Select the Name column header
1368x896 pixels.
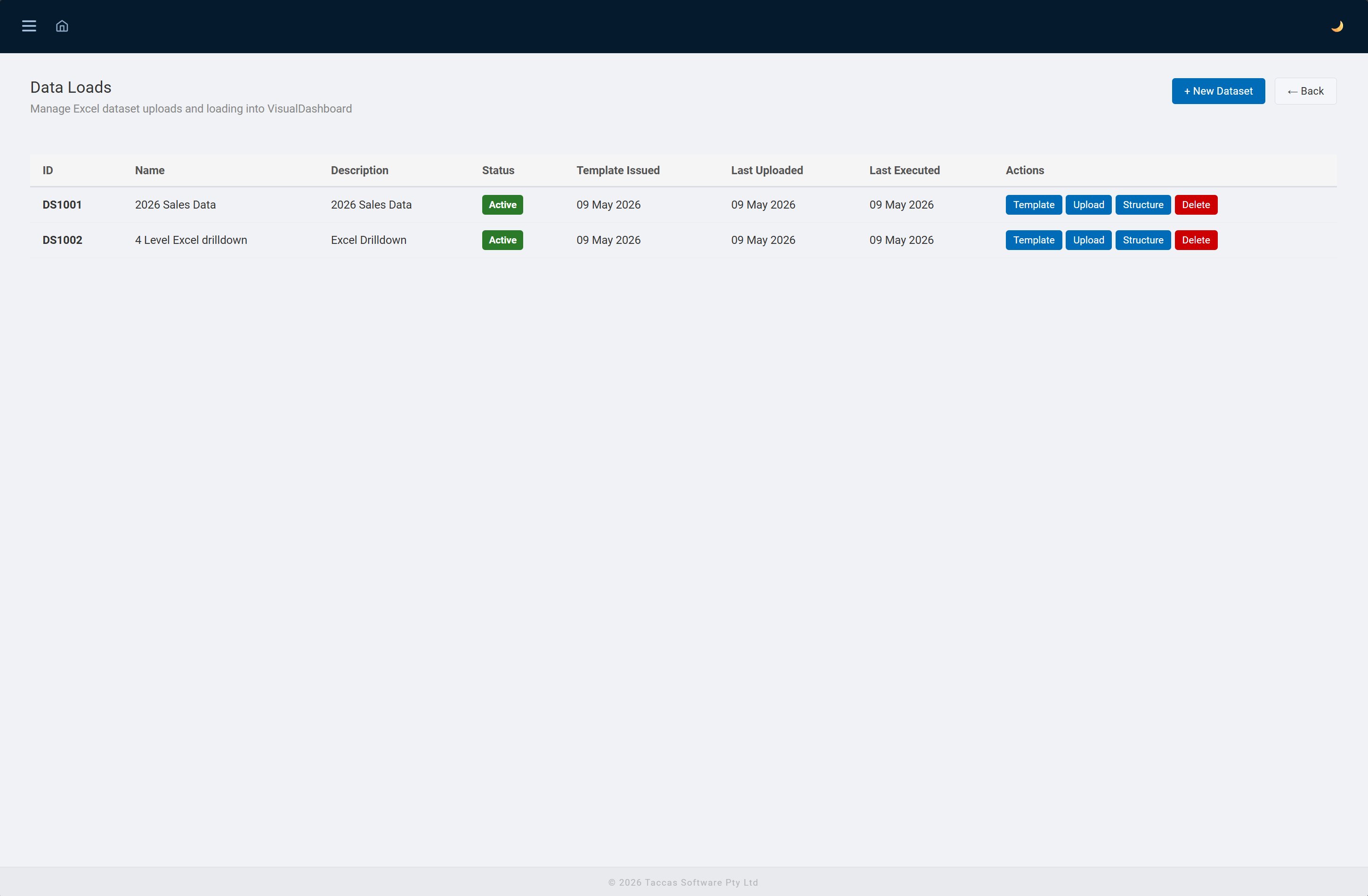coord(149,170)
